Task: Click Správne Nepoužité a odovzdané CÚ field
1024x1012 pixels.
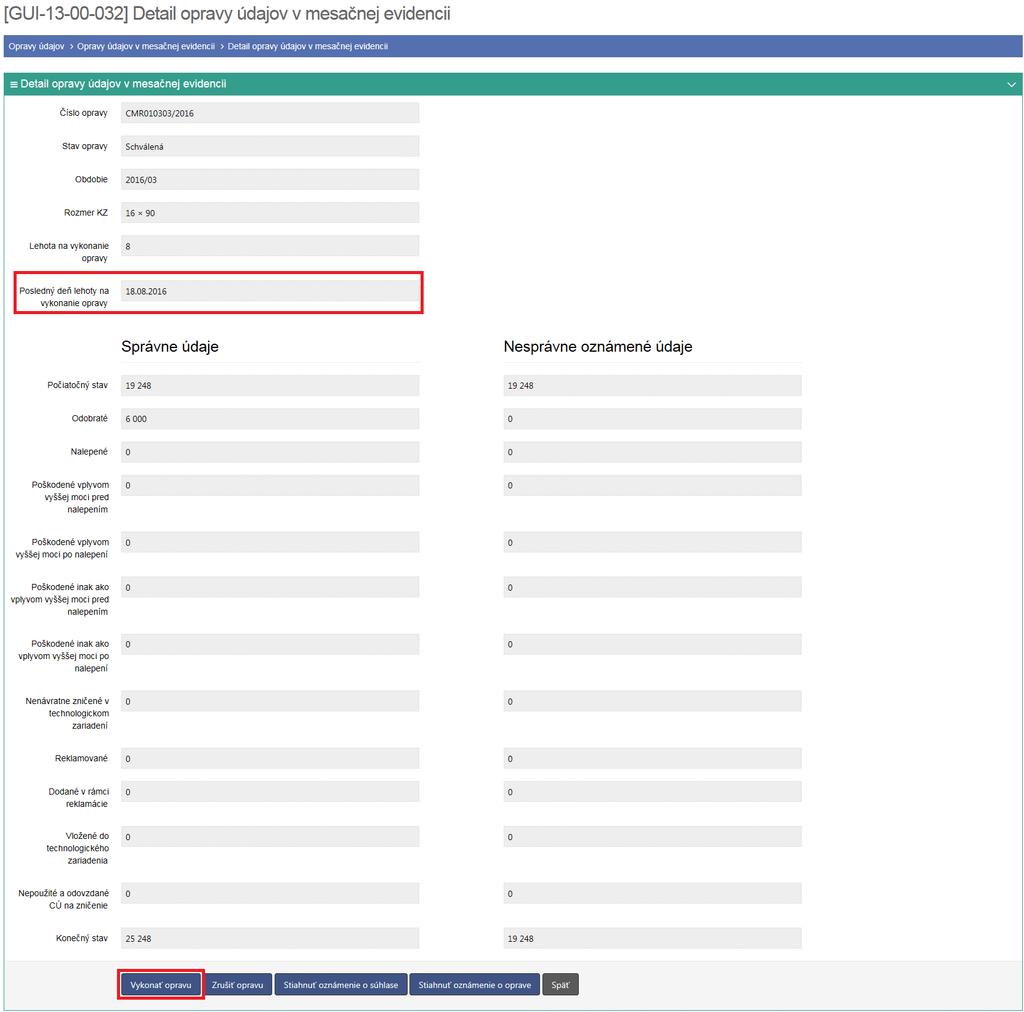Action: pos(270,894)
